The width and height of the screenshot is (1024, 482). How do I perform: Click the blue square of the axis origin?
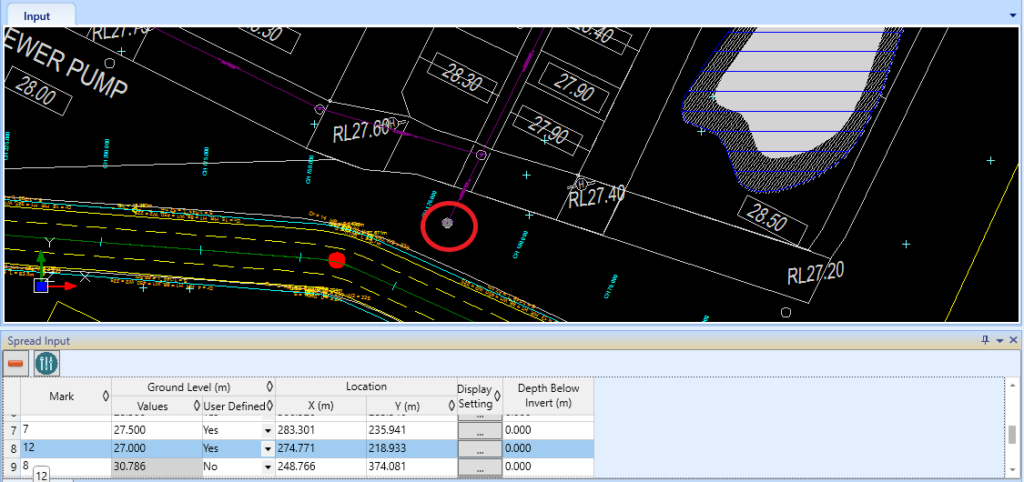click(40, 286)
